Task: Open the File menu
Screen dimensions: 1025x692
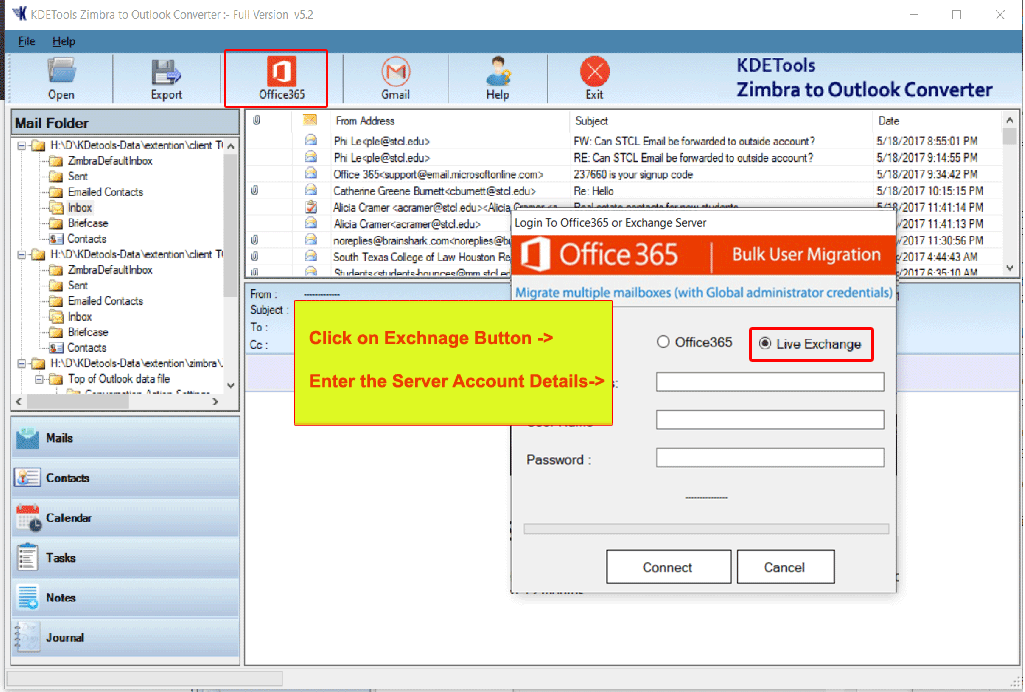Action: click(27, 42)
